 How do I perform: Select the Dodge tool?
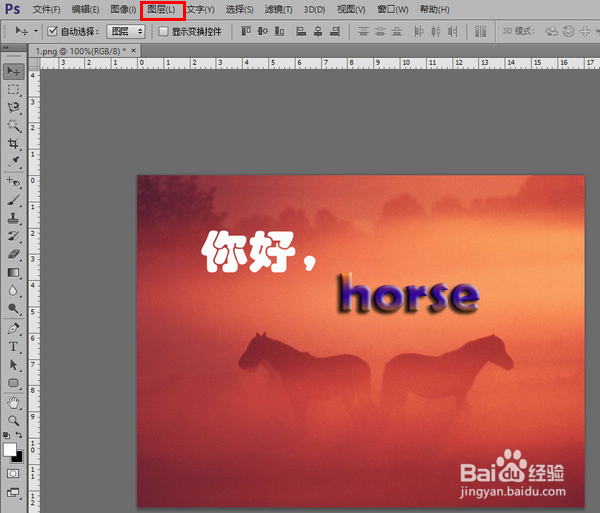pyautogui.click(x=13, y=309)
